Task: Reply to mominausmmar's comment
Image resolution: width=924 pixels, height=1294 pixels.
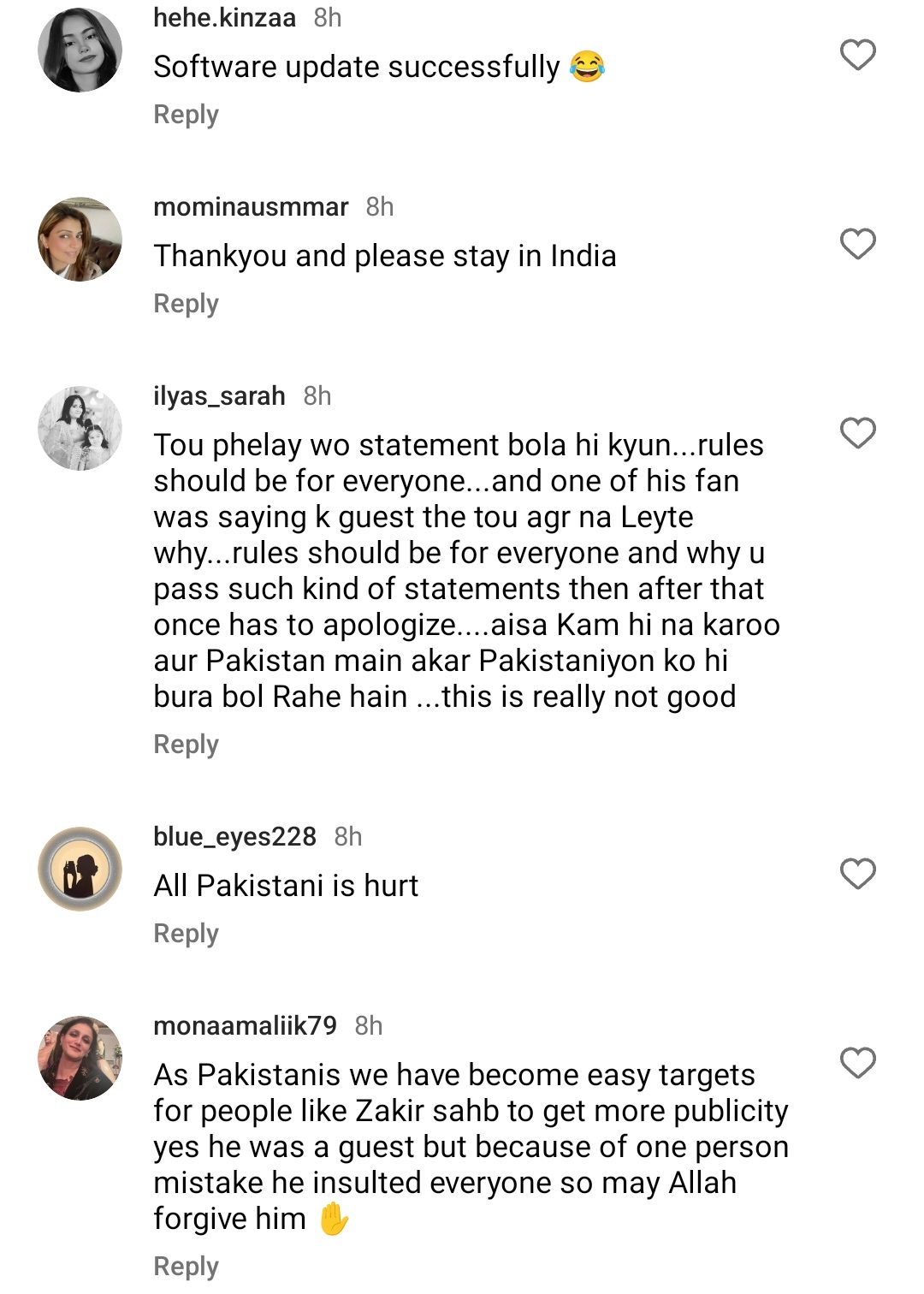Action: (186, 304)
